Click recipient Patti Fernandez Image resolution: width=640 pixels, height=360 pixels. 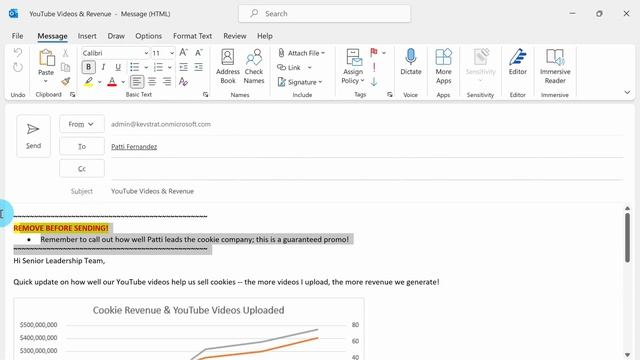click(x=134, y=147)
